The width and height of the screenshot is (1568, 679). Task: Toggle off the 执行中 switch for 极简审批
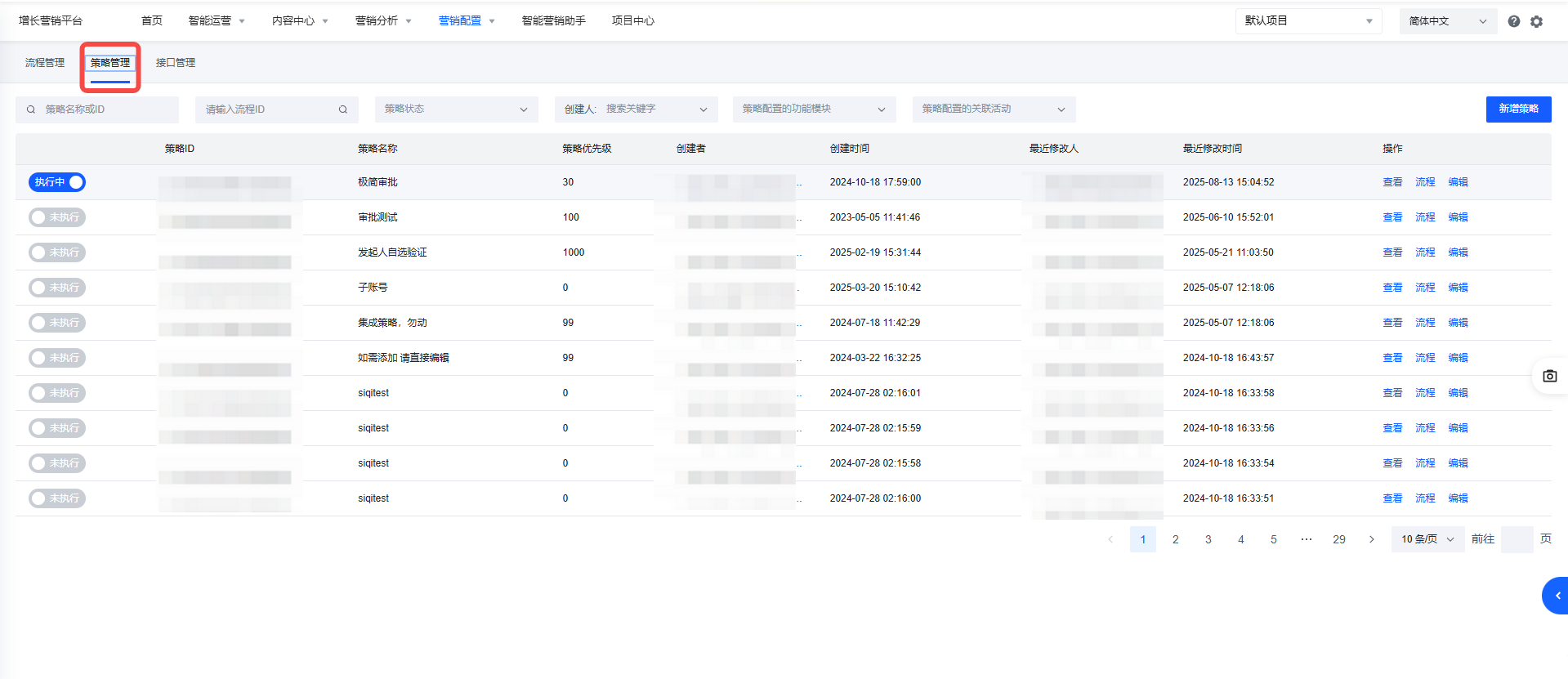click(x=57, y=182)
